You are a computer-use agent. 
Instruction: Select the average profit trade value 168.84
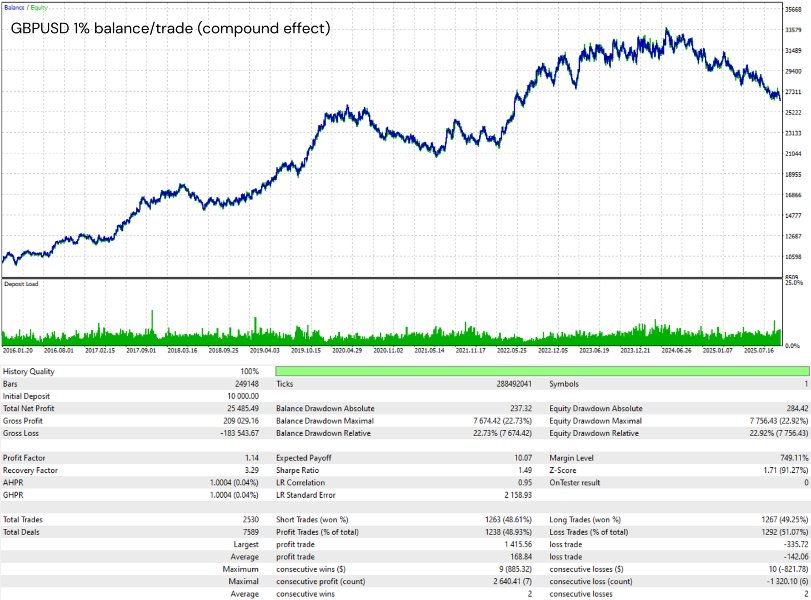click(x=521, y=557)
